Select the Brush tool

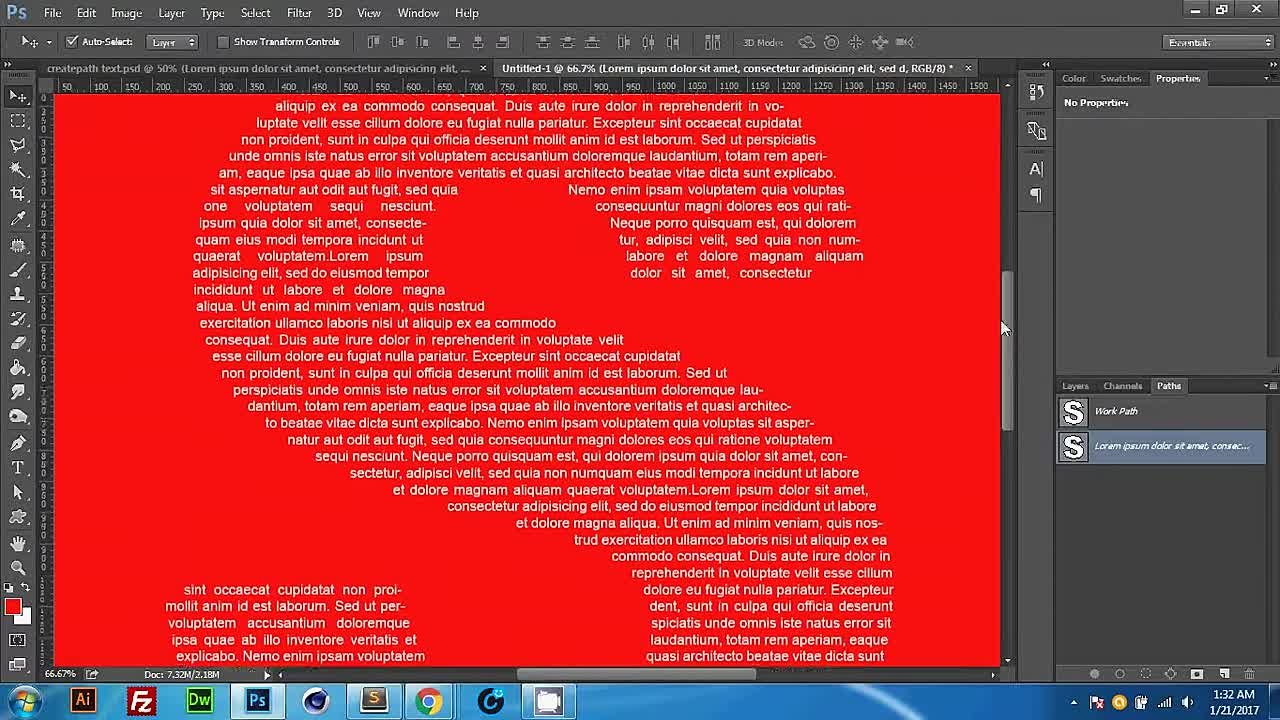[x=18, y=270]
